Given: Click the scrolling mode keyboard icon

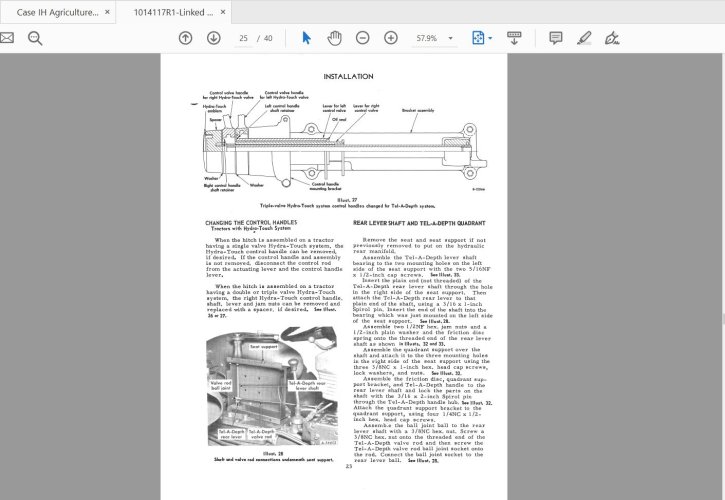Looking at the screenshot, I should (514, 38).
